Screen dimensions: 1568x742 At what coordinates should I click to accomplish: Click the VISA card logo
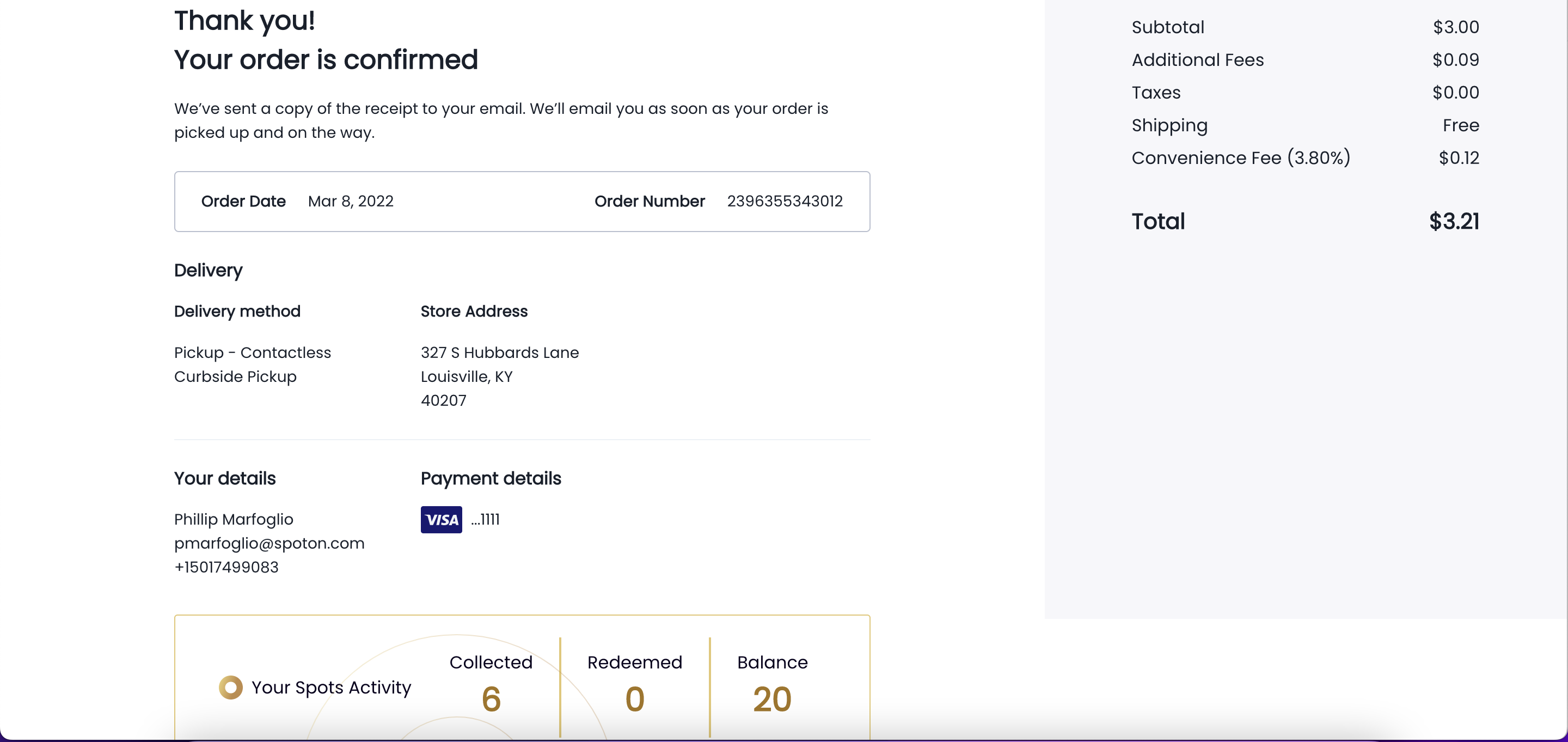[x=442, y=520]
